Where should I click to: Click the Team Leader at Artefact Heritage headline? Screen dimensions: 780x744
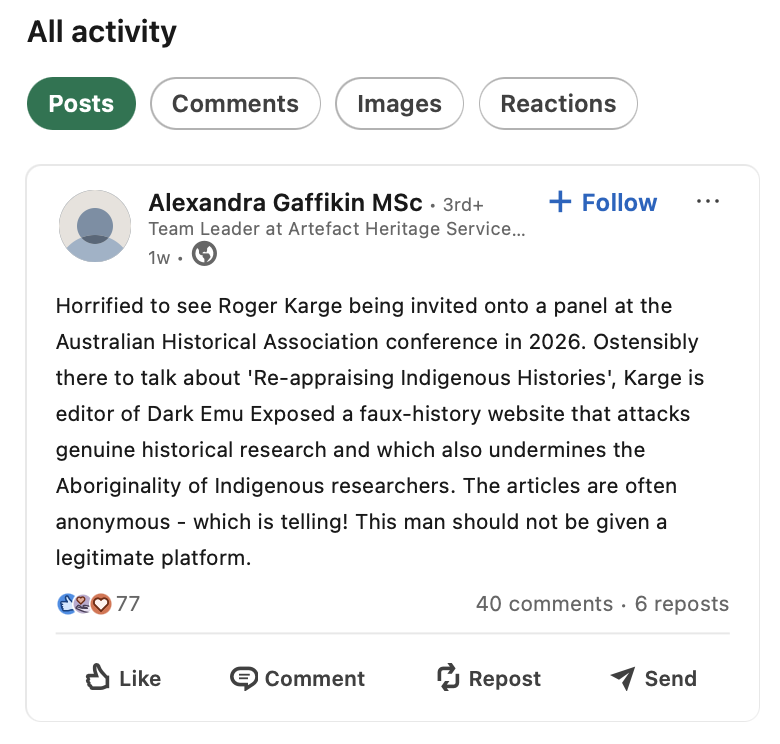[x=337, y=229]
